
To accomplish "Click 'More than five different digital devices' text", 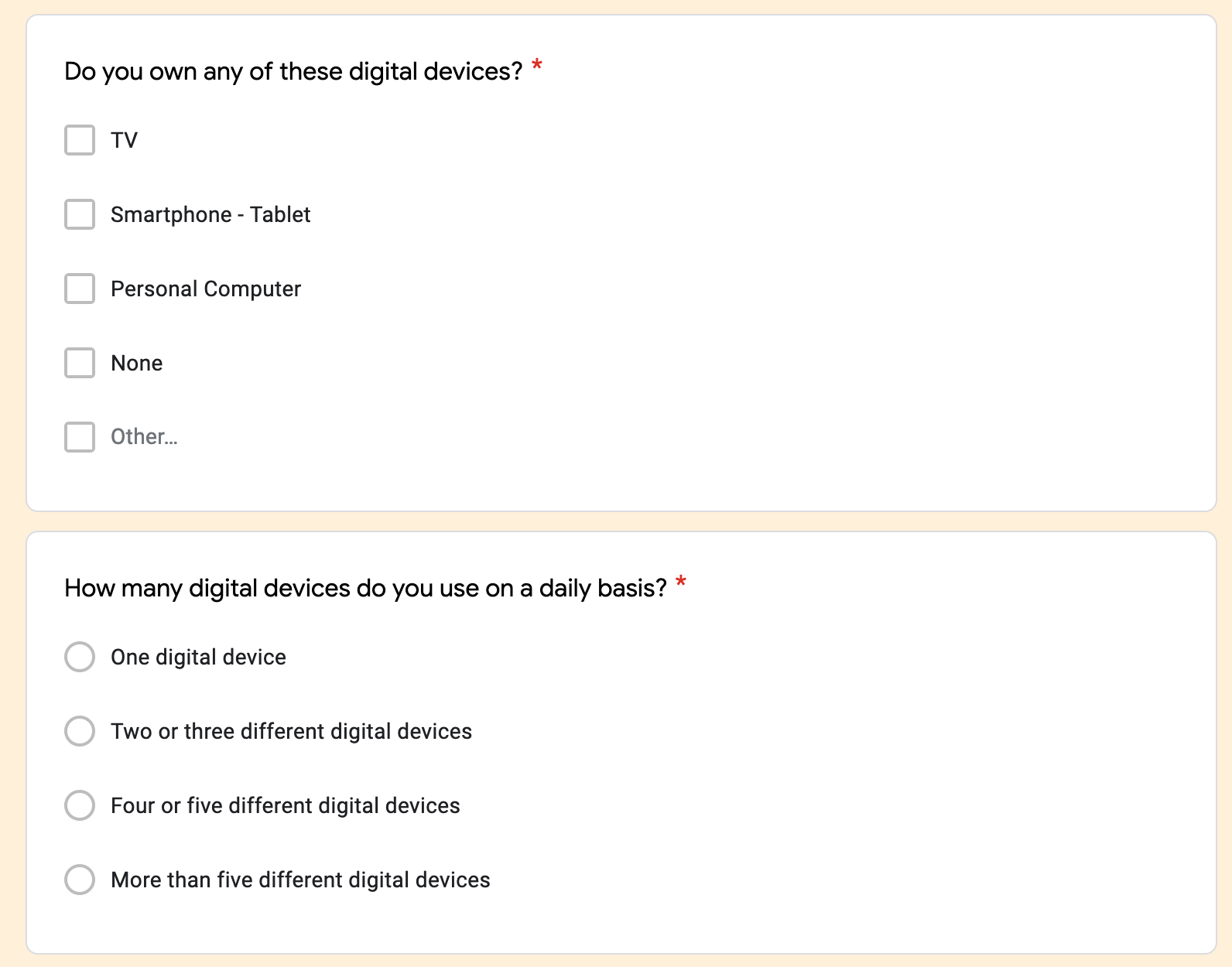I will 300,880.
